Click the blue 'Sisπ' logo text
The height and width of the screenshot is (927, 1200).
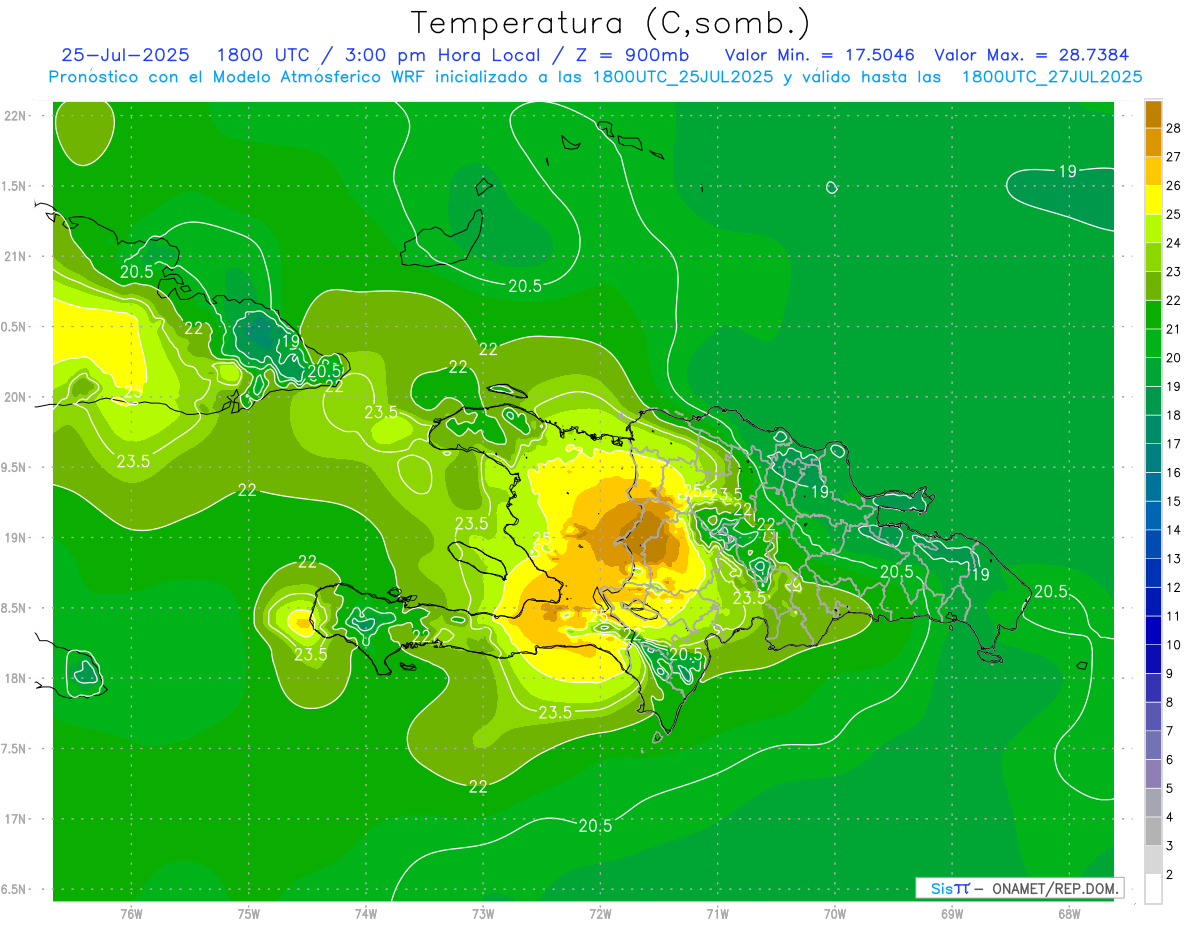pyautogui.click(x=950, y=888)
